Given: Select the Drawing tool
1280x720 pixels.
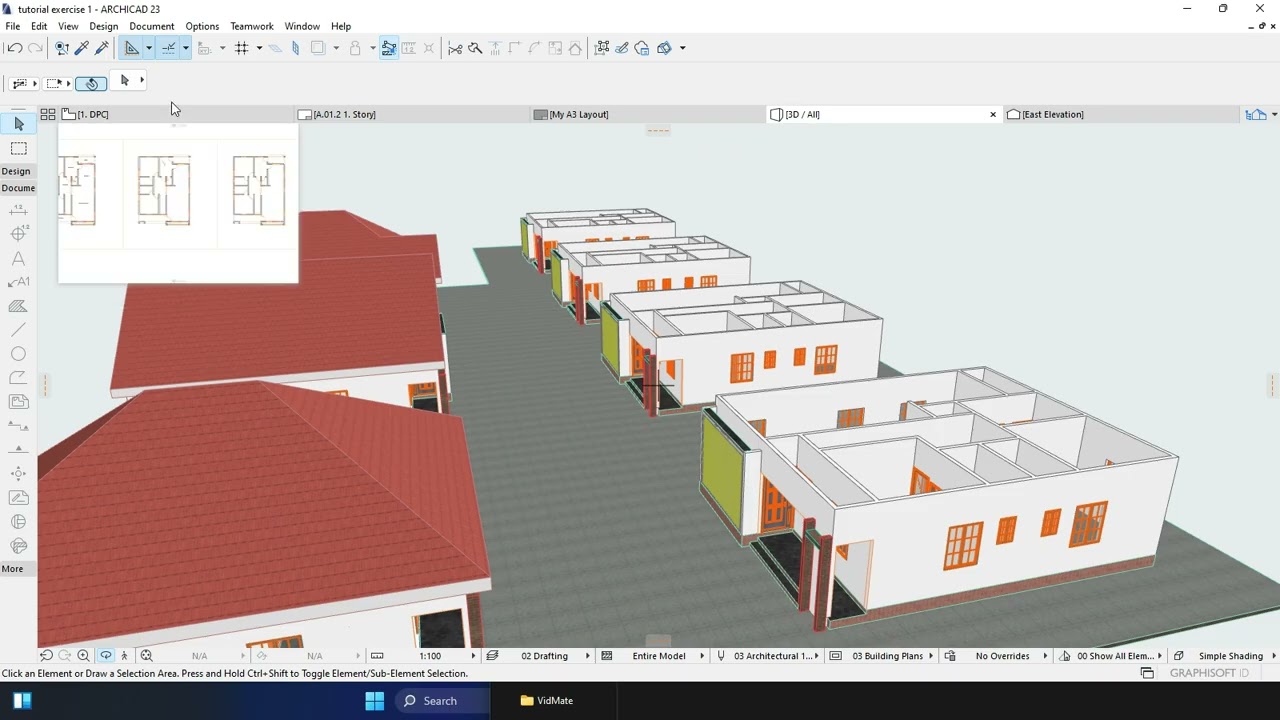Looking at the screenshot, I should coord(18,402).
